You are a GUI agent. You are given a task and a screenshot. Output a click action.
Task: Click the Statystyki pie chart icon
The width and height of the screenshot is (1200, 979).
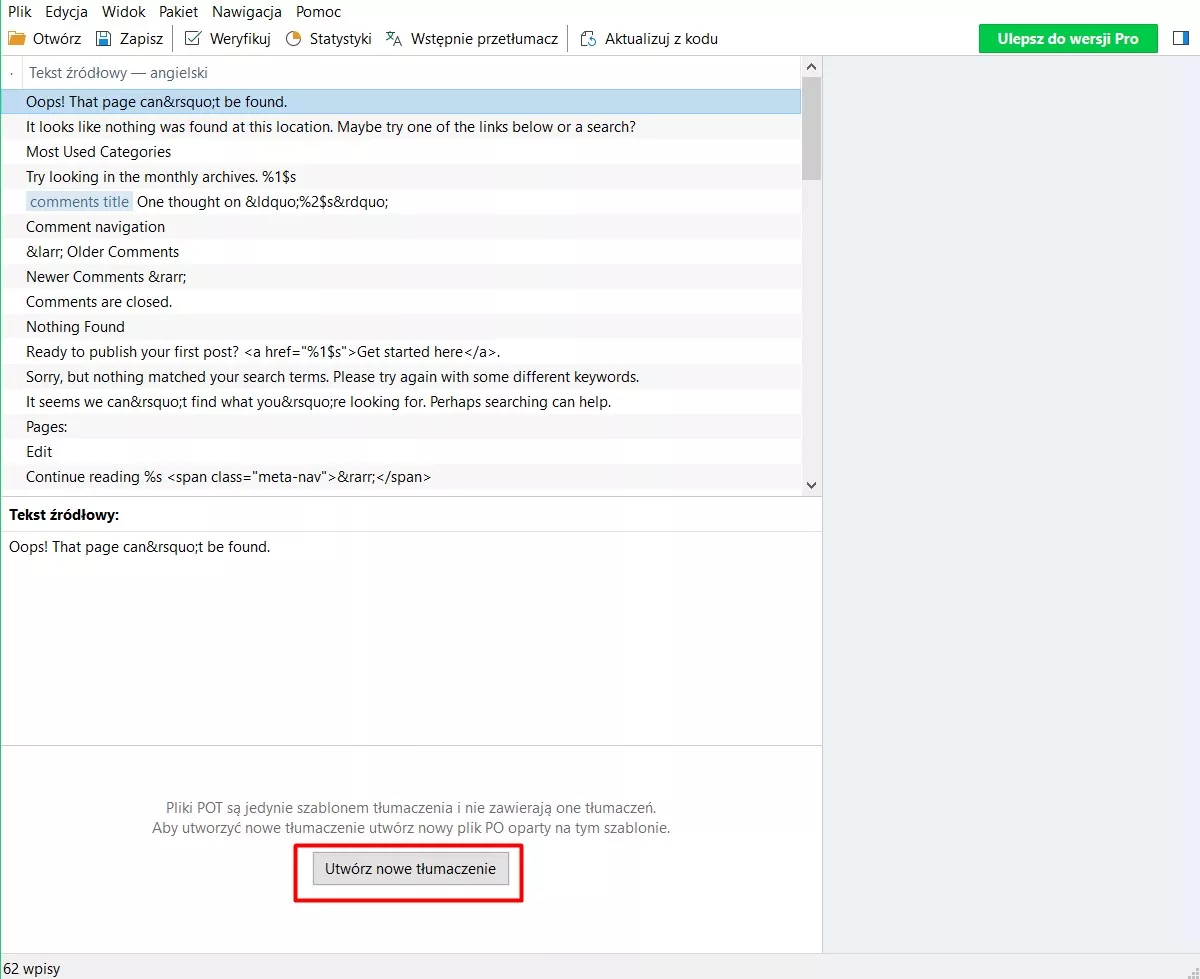[x=293, y=39]
